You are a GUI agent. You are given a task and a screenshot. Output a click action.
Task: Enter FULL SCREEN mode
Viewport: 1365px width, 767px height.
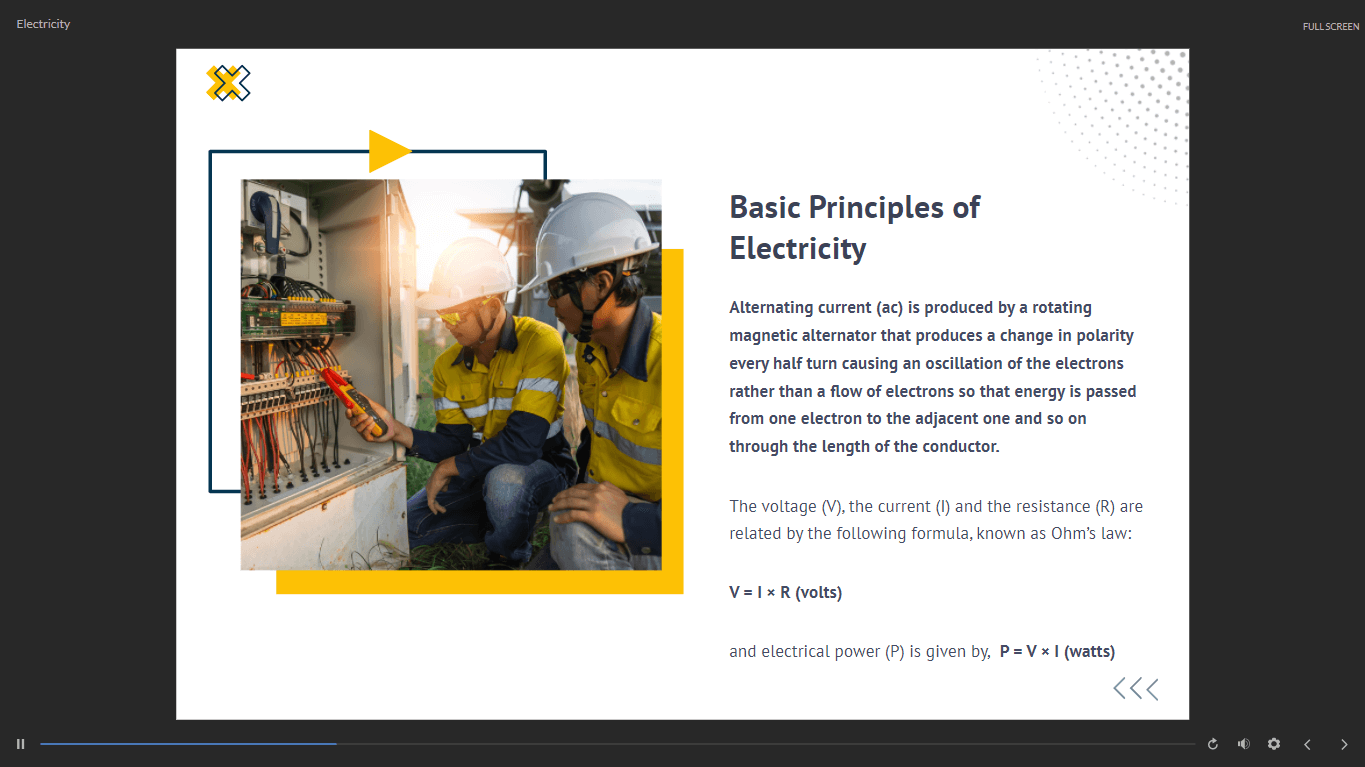[x=1330, y=26]
